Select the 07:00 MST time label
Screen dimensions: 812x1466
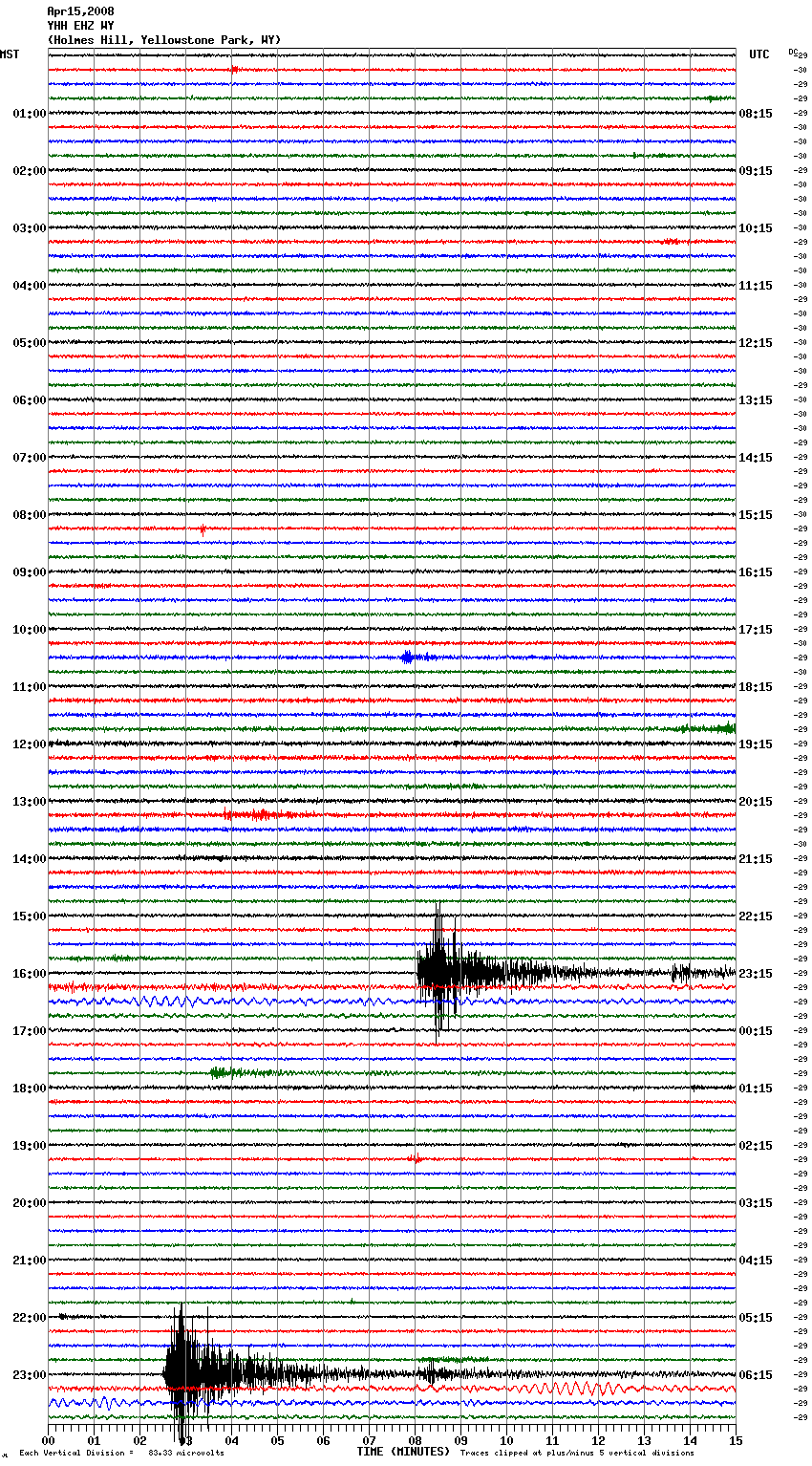pos(30,458)
